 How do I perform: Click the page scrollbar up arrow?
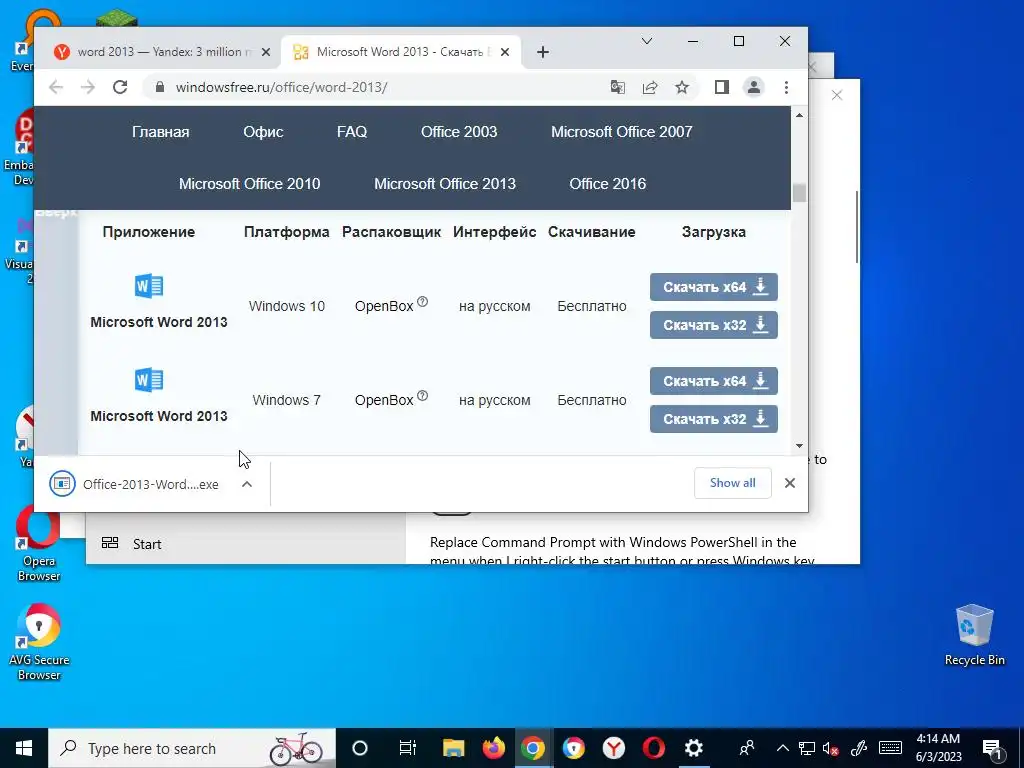pyautogui.click(x=799, y=115)
